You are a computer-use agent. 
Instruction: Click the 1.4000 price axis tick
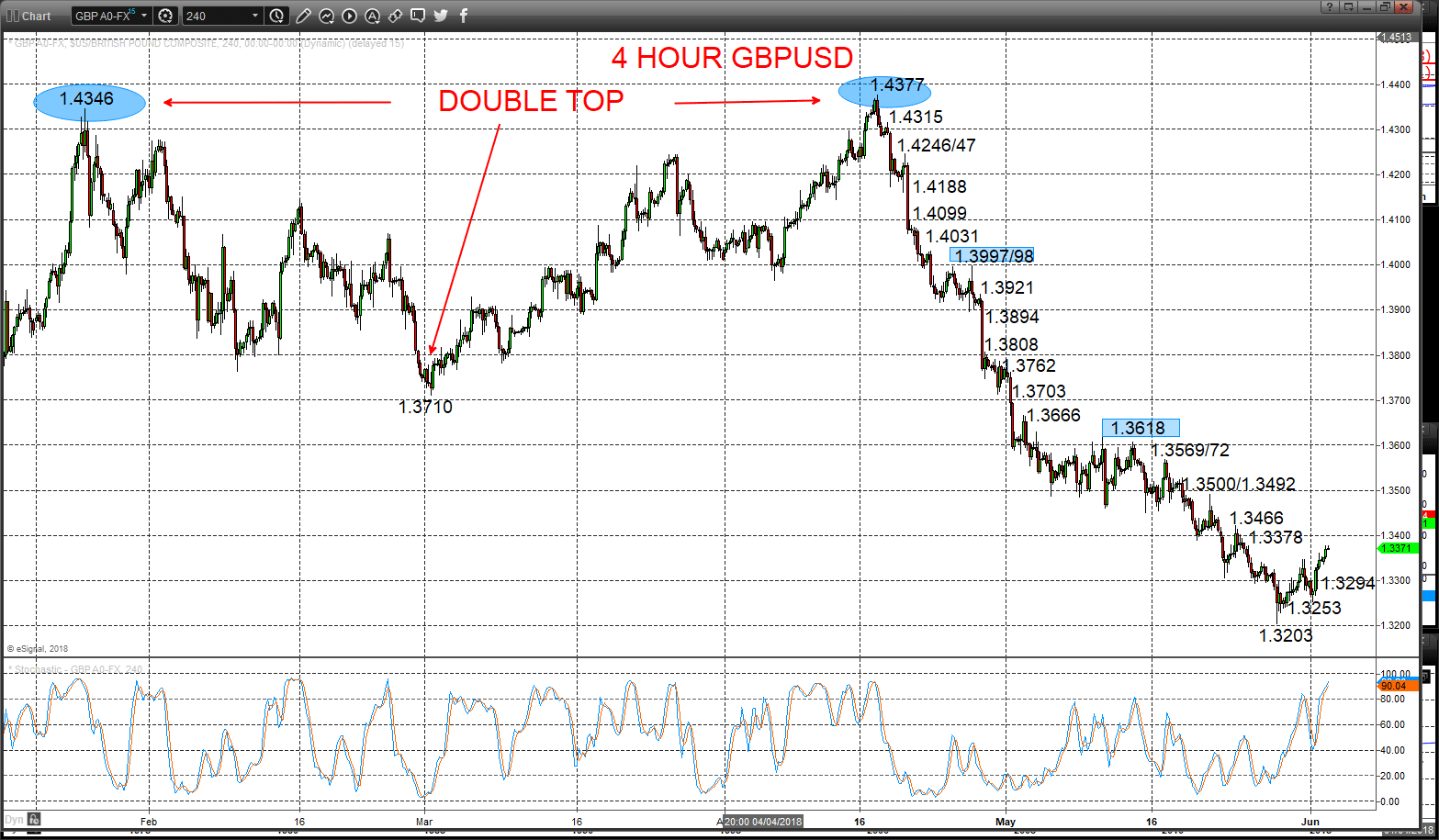pos(1397,264)
